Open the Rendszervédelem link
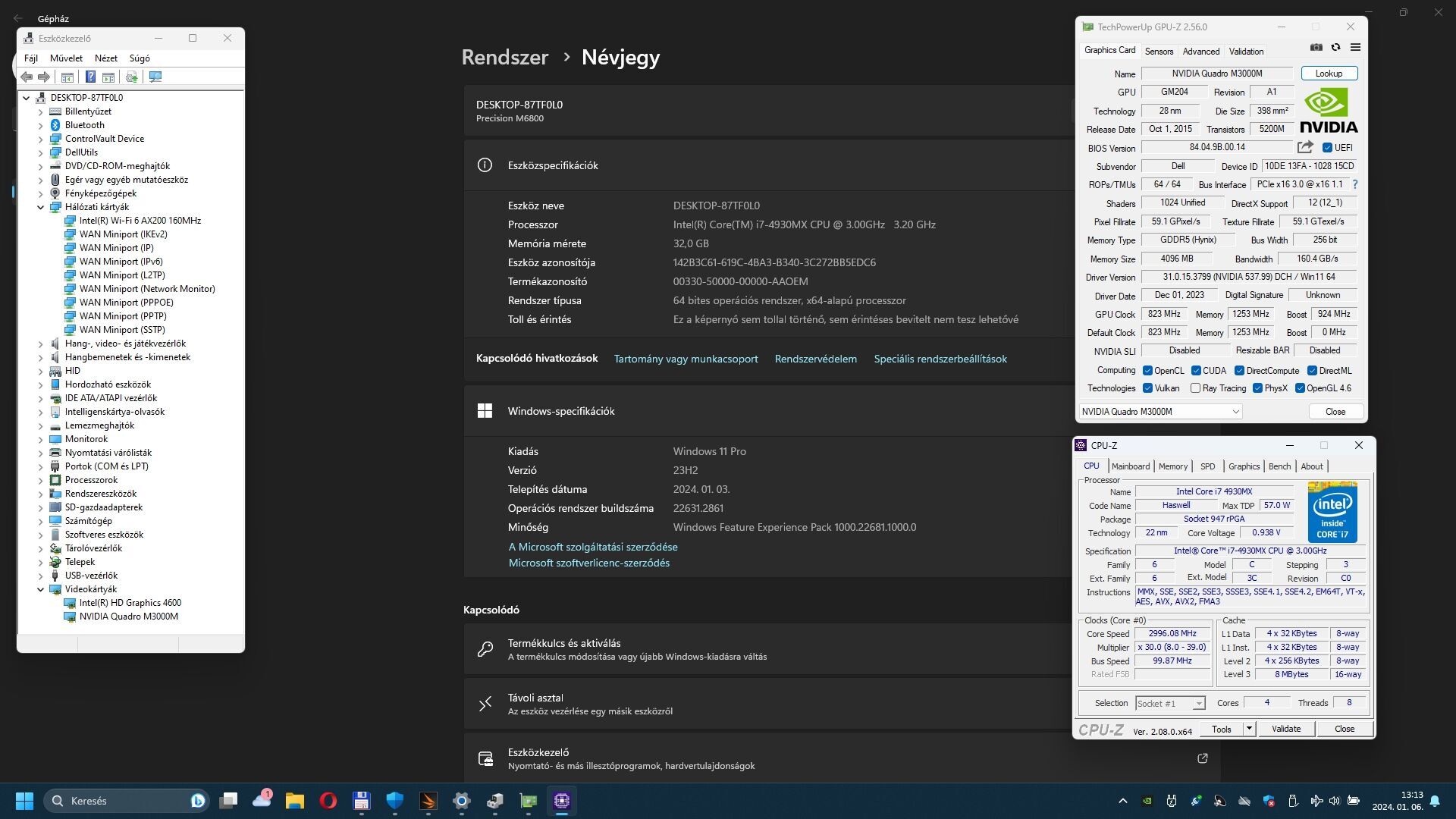 (816, 359)
